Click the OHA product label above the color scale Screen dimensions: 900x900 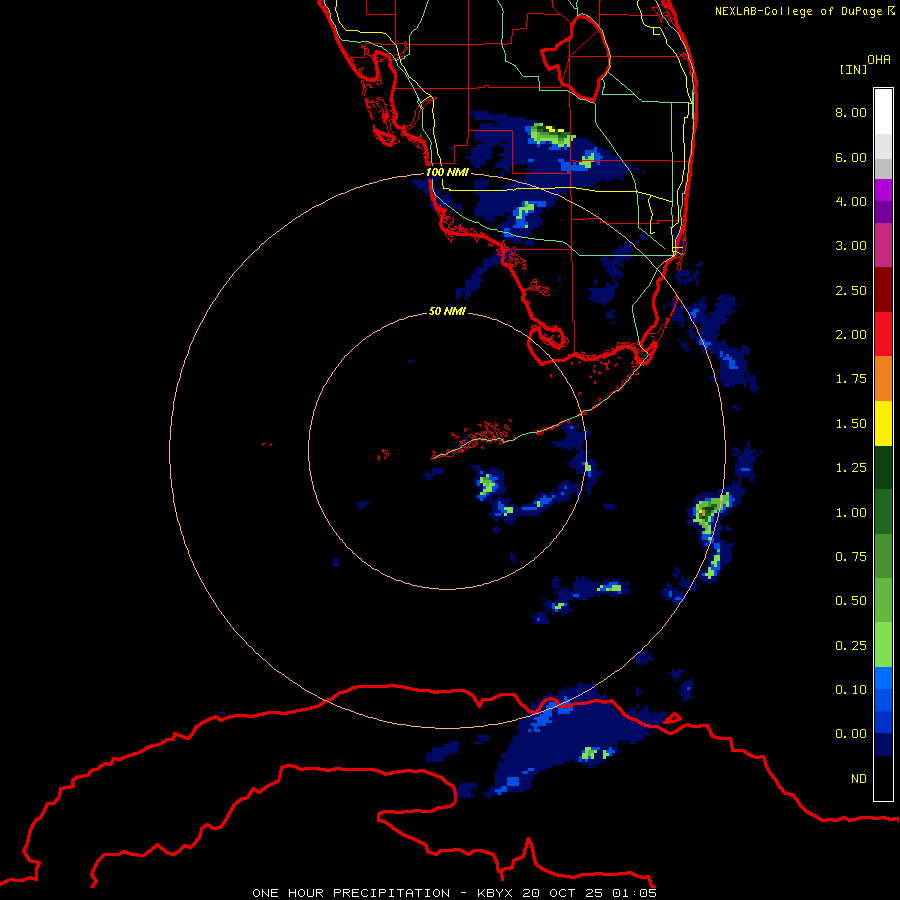pos(879,60)
